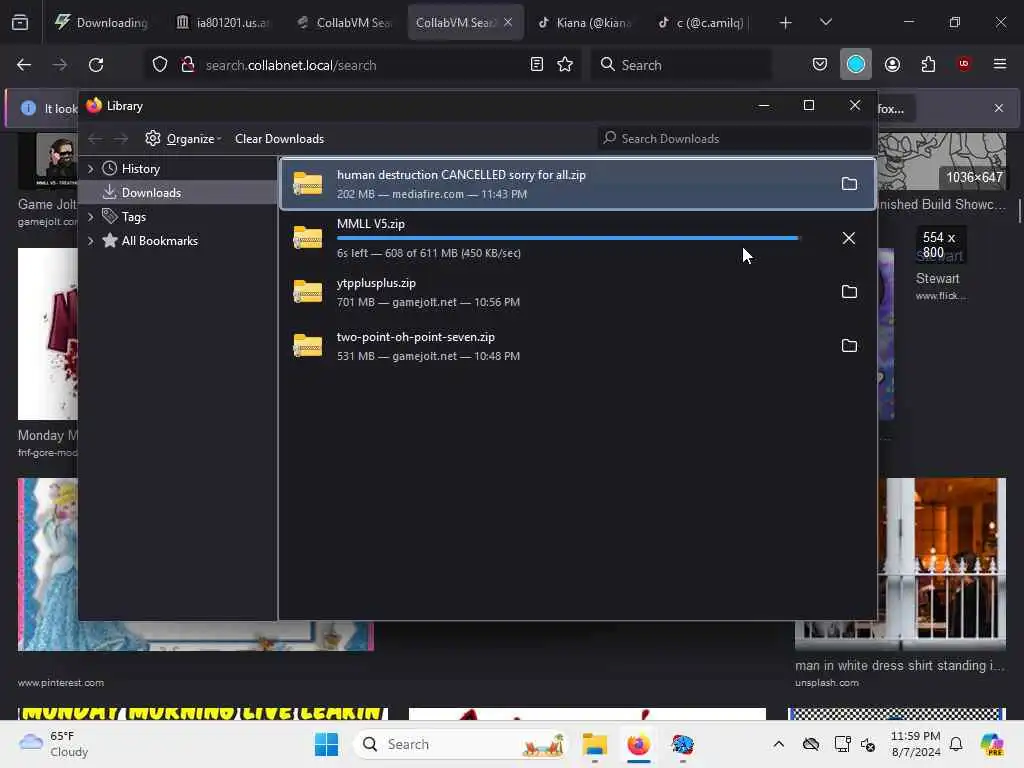This screenshot has width=1024, height=768.
Task: Click Firefox taskbar icon
Action: click(x=638, y=744)
